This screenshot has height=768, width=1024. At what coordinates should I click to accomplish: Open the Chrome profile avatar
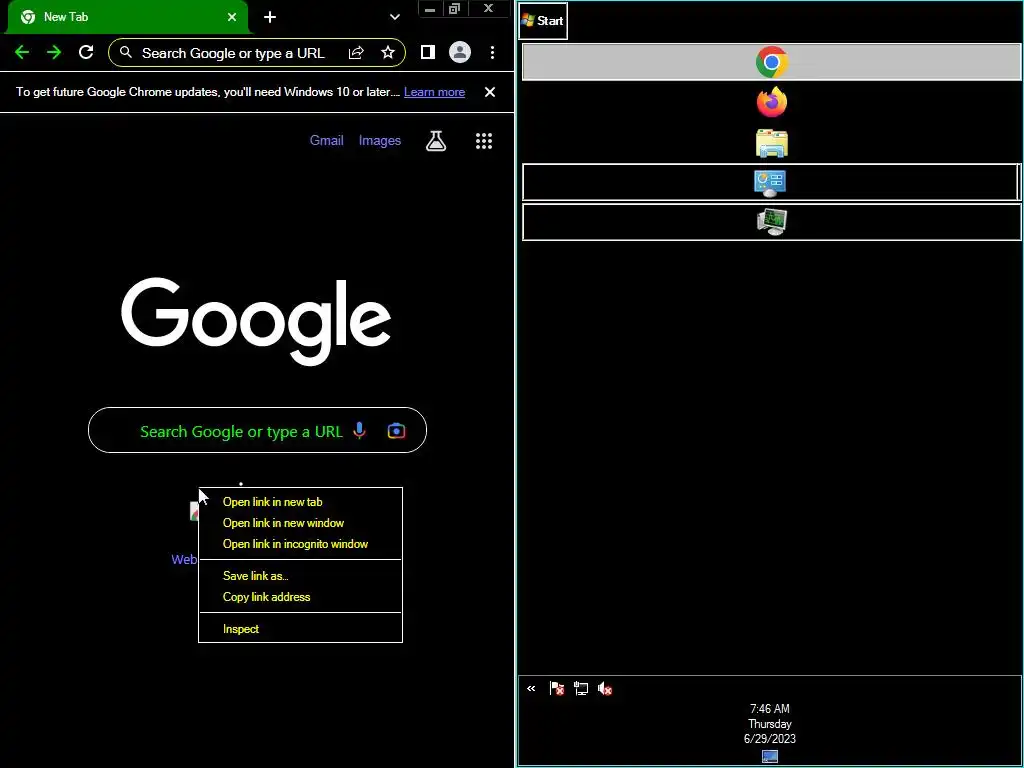click(x=460, y=52)
